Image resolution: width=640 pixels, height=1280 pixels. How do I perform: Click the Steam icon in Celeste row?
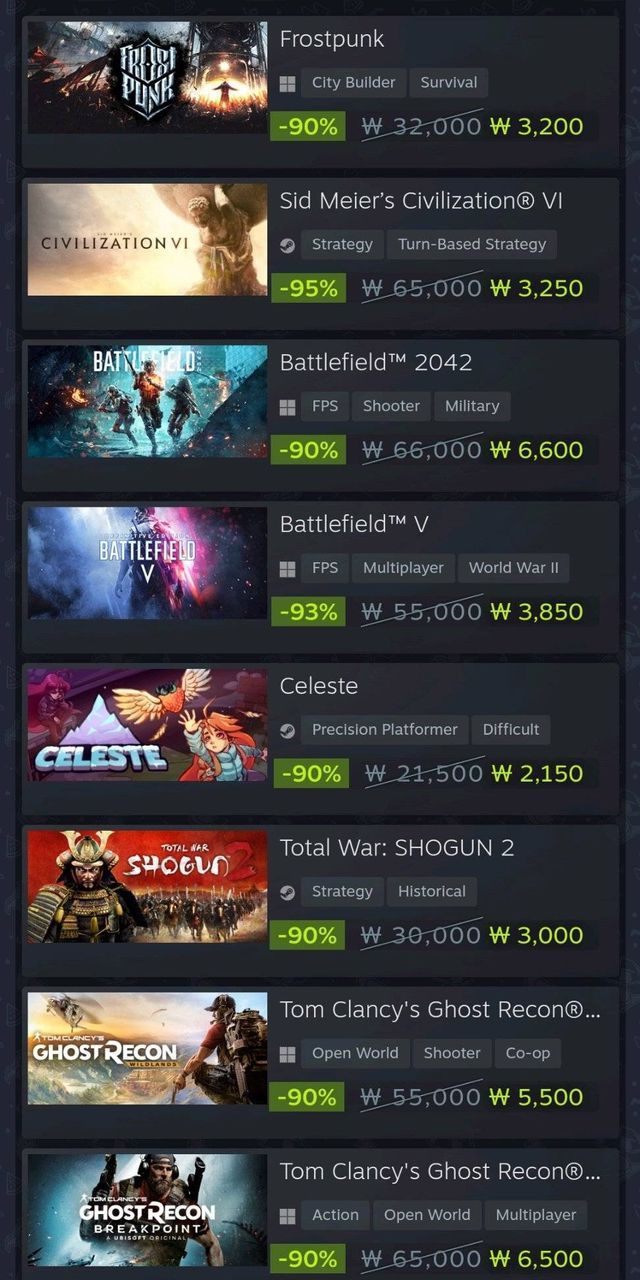(x=287, y=731)
